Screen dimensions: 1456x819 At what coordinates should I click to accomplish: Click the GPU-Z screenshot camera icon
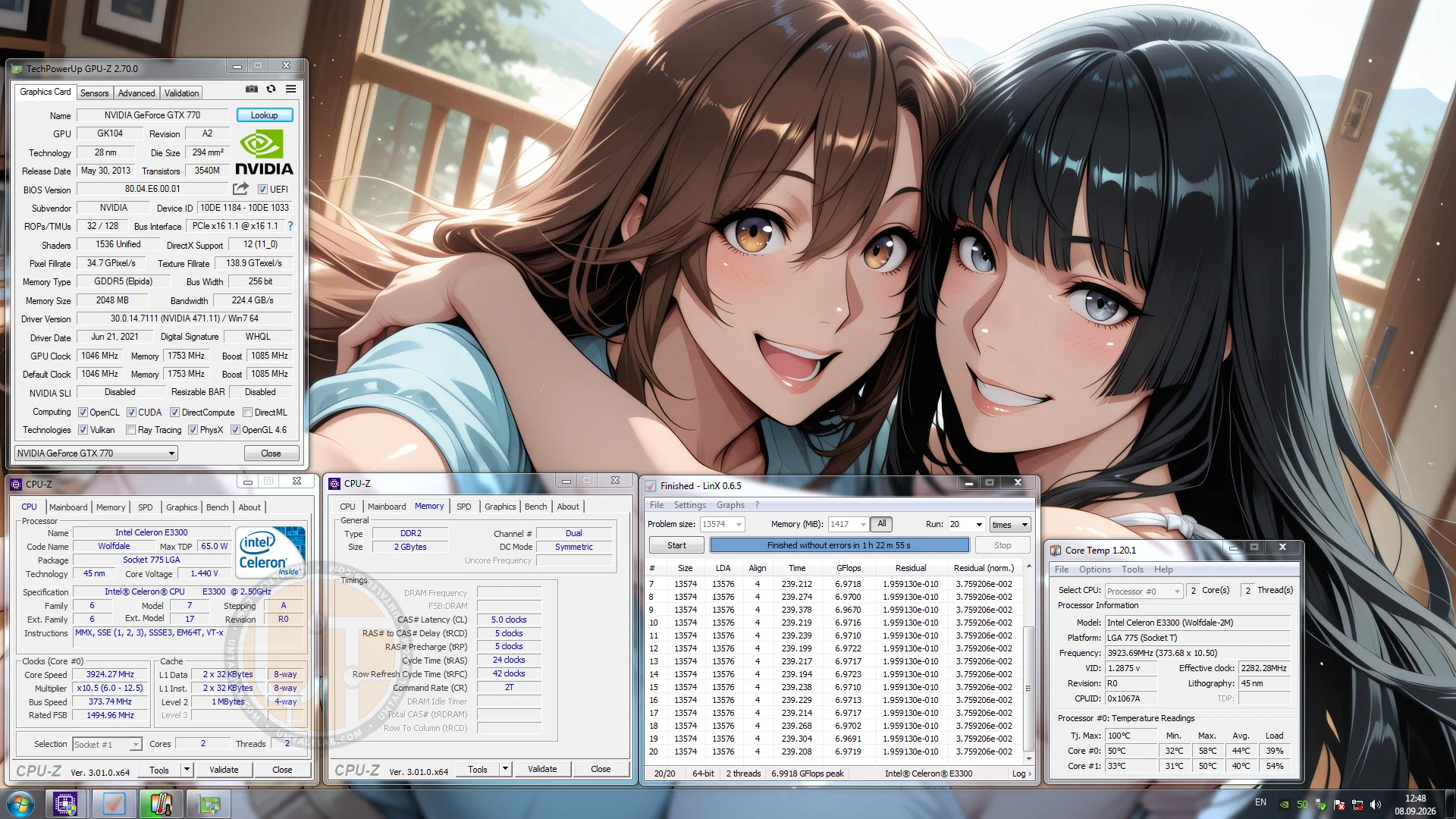(x=251, y=89)
